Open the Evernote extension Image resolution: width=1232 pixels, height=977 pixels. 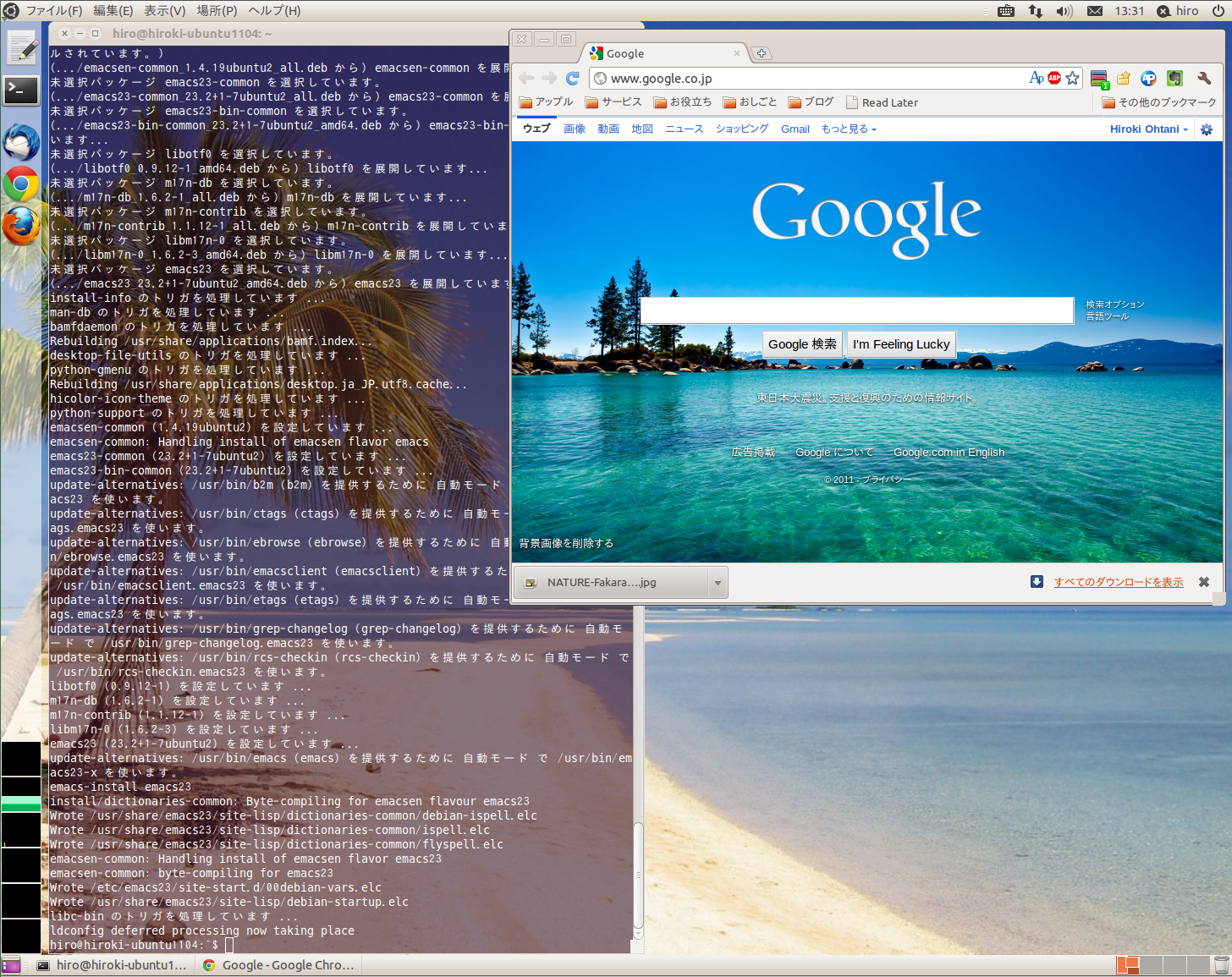pyautogui.click(x=1174, y=78)
